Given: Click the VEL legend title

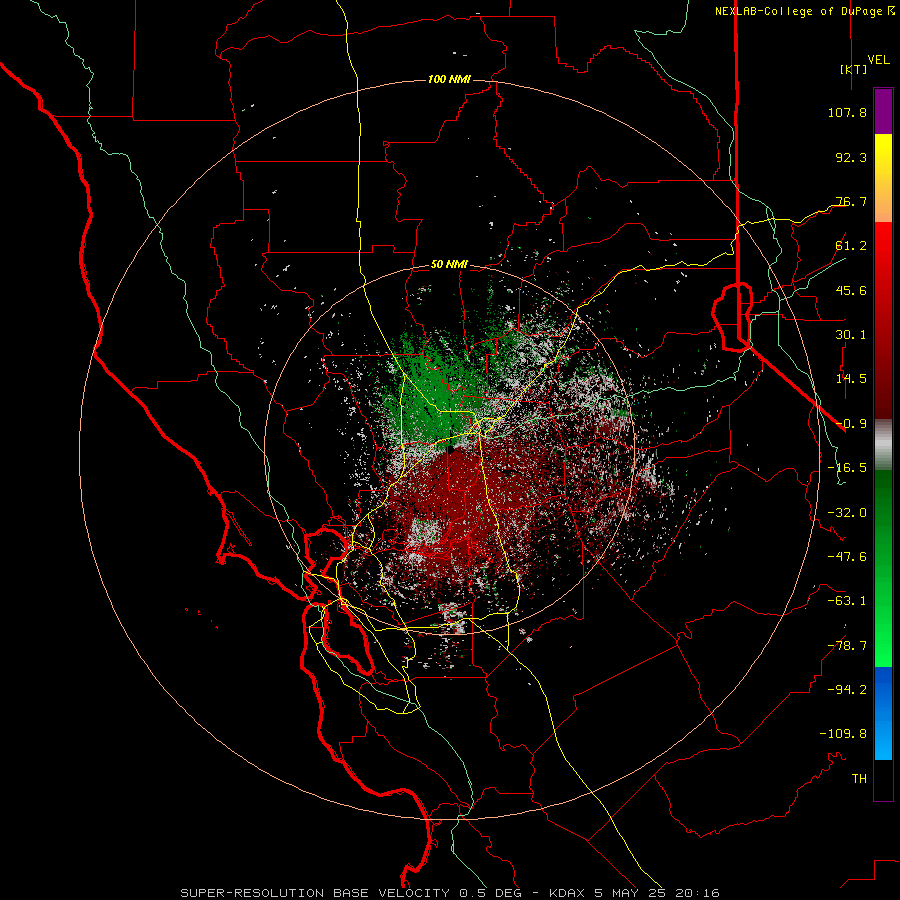Looking at the screenshot, I should pos(879,60).
